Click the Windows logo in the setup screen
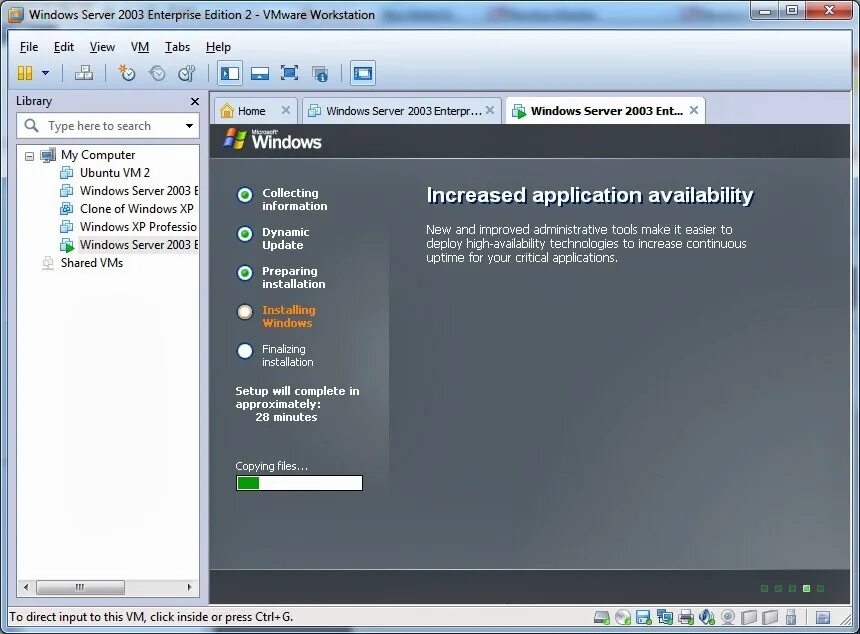The width and height of the screenshot is (860, 634). 273,139
